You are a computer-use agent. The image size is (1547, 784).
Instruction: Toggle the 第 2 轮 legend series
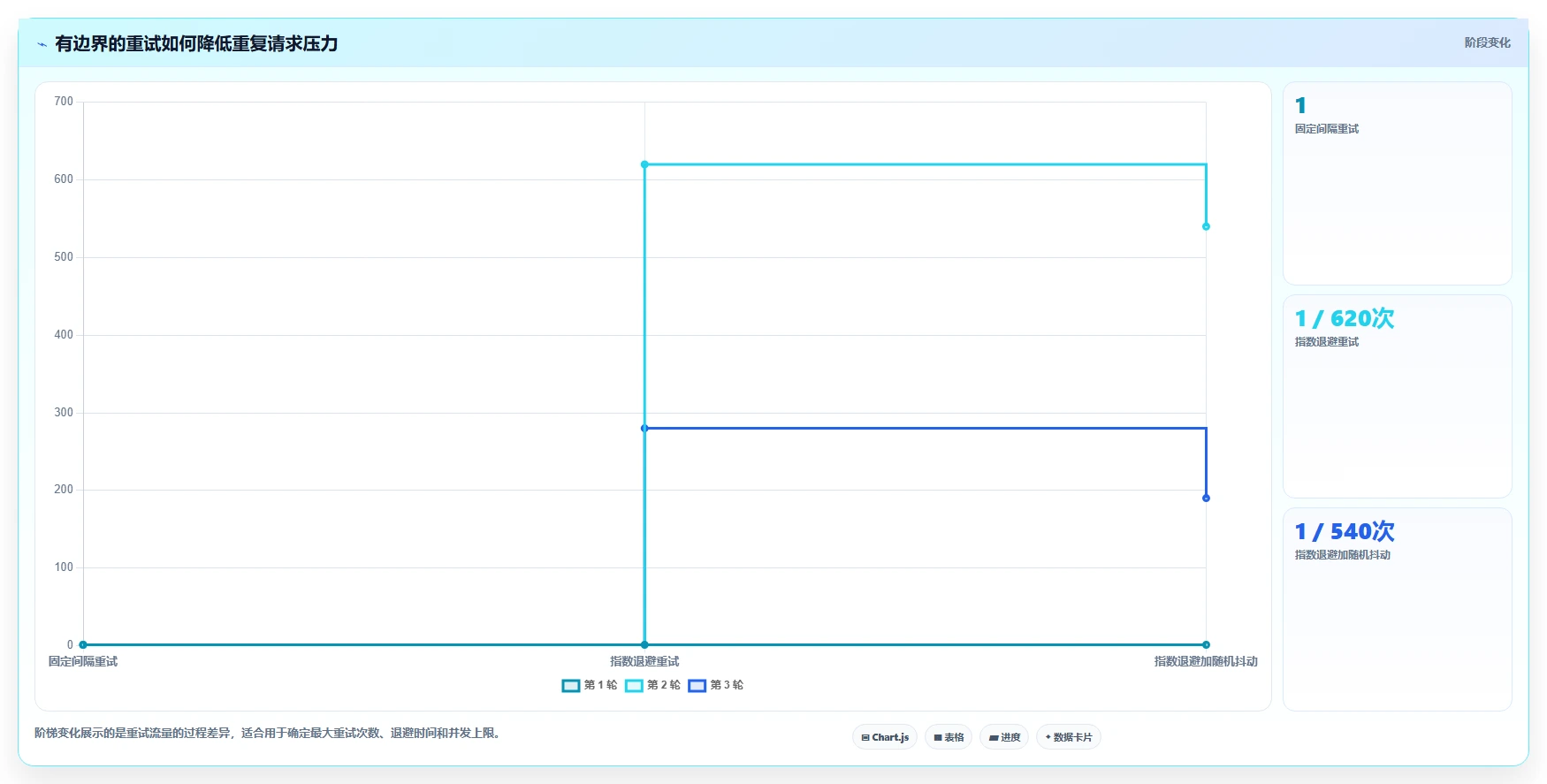(x=652, y=685)
